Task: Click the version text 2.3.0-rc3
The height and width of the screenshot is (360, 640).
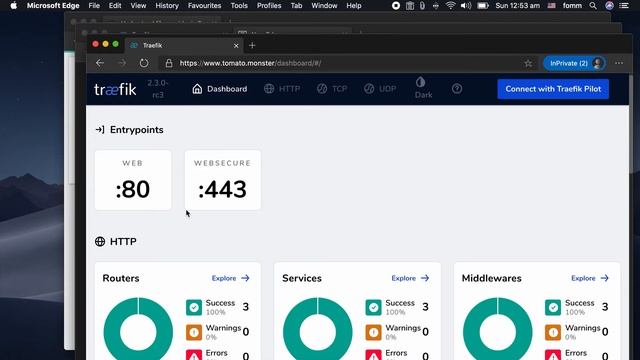Action: click(158, 89)
